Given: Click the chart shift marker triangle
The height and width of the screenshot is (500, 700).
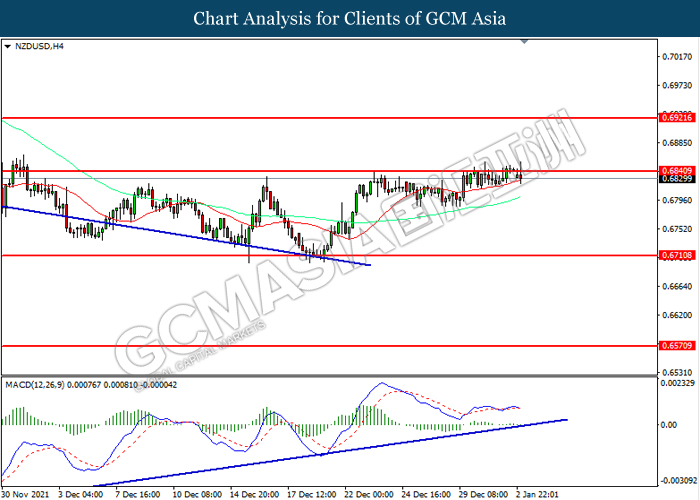Looking at the screenshot, I should click(x=525, y=42).
